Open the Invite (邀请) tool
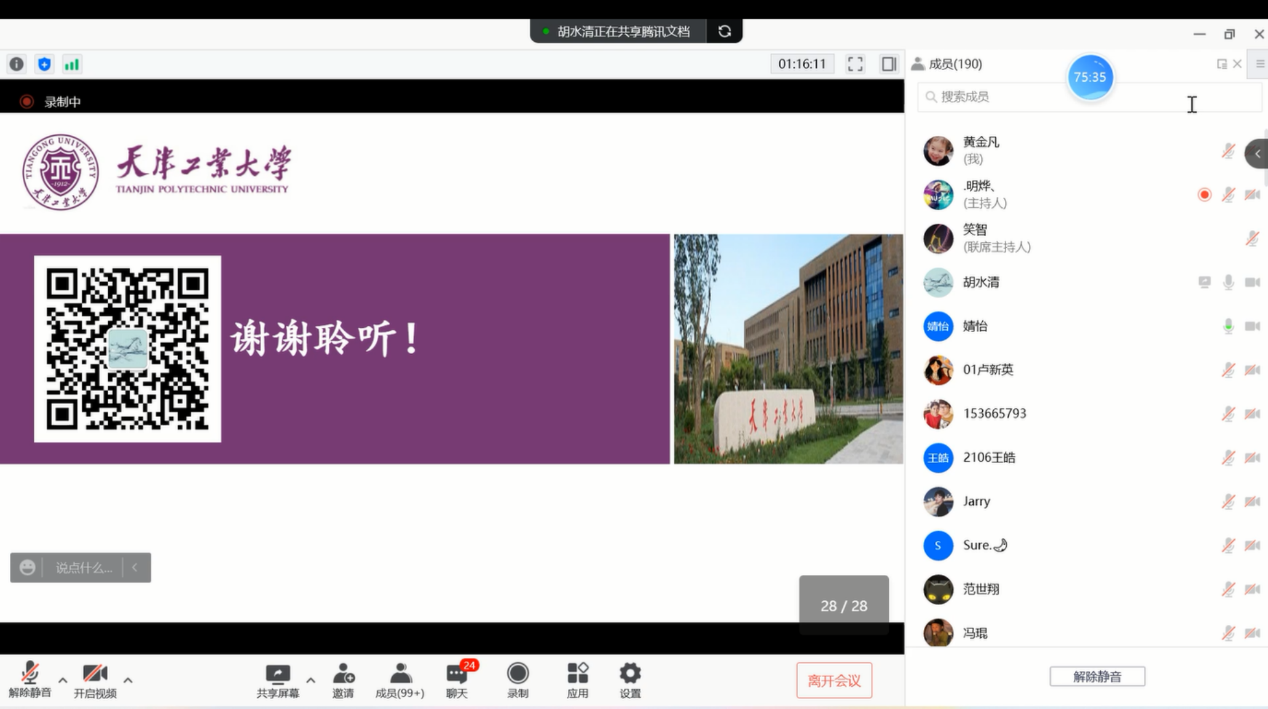1268x709 pixels. [343, 681]
